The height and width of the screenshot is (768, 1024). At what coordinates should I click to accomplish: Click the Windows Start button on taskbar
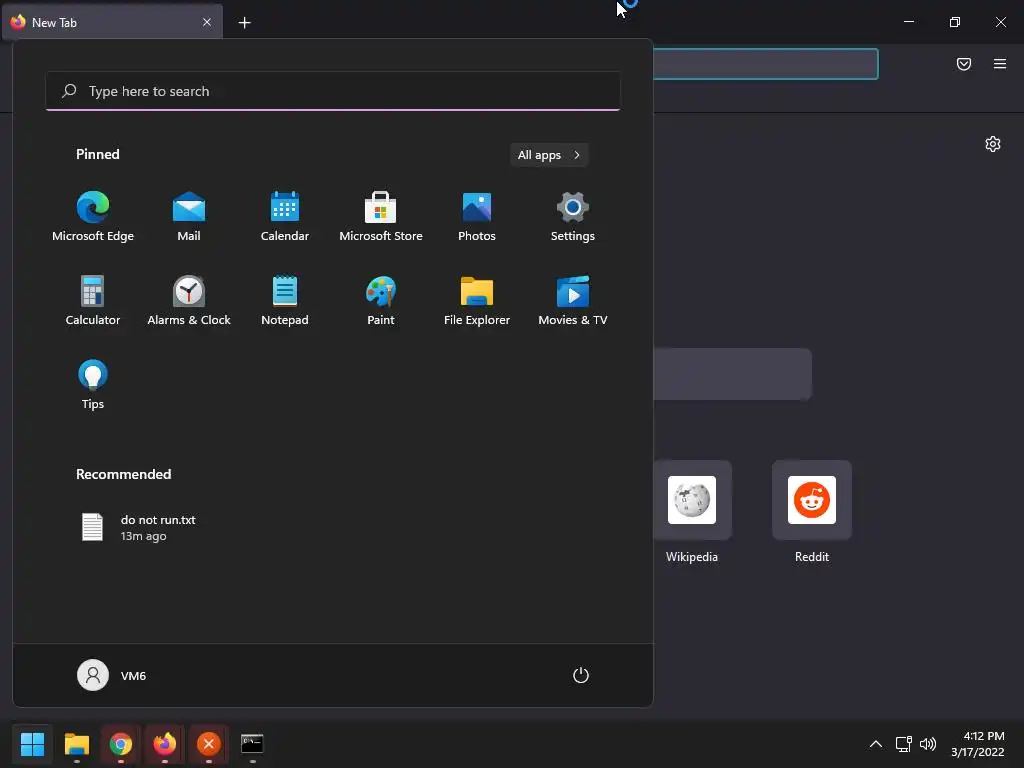coord(32,744)
